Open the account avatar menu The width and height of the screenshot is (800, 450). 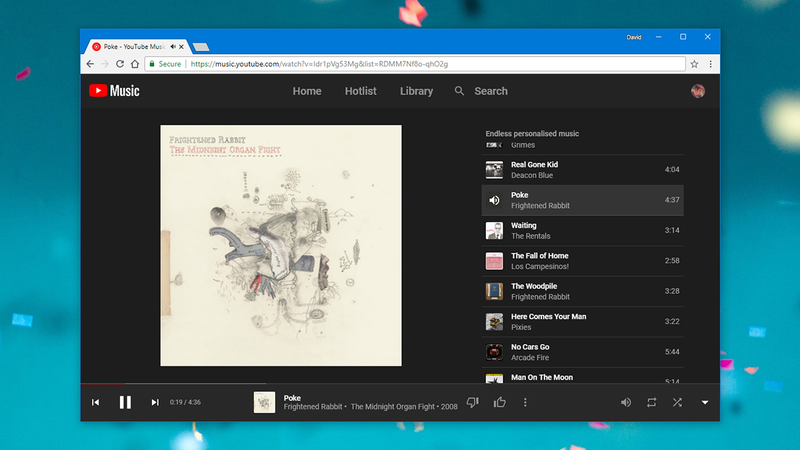[697, 91]
